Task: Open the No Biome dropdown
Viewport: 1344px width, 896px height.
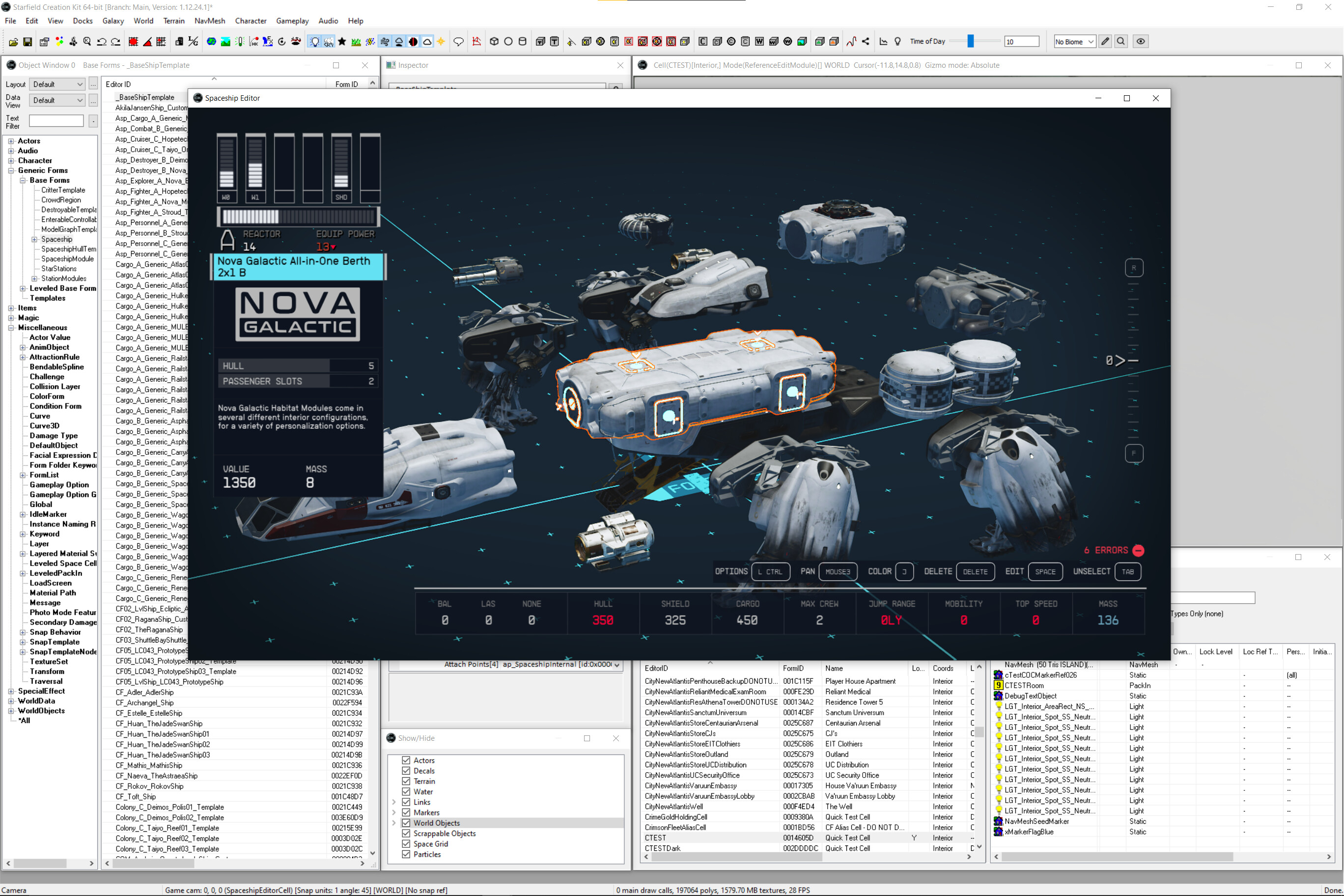Action: [x=1074, y=41]
